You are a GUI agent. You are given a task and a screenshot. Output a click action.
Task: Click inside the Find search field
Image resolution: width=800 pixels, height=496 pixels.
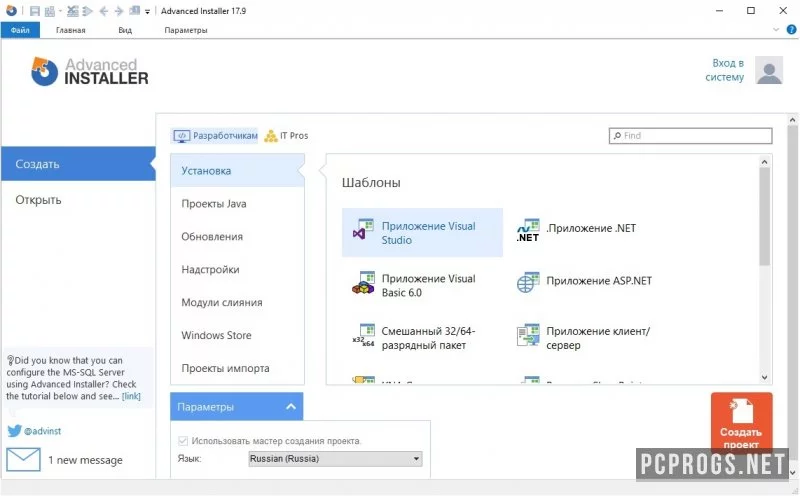(690, 136)
